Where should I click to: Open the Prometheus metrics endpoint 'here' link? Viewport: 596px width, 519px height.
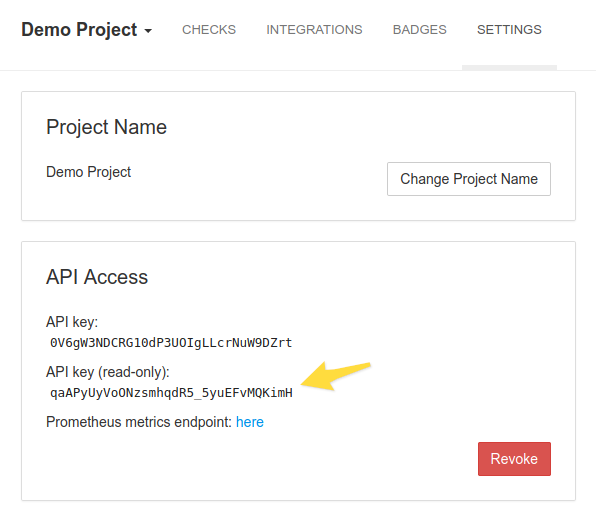(250, 422)
